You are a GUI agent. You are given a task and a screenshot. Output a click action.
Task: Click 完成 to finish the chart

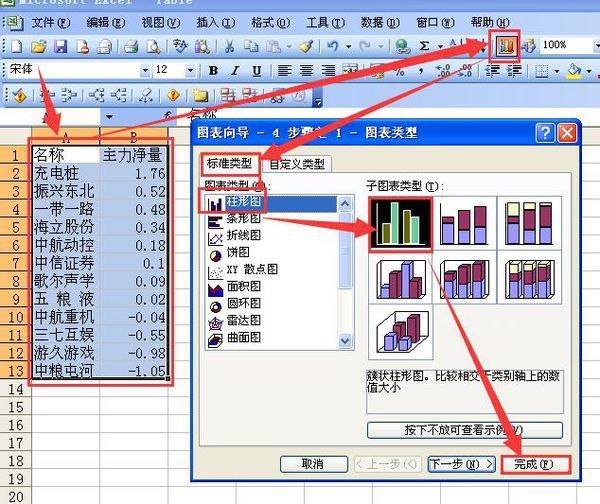[535, 464]
